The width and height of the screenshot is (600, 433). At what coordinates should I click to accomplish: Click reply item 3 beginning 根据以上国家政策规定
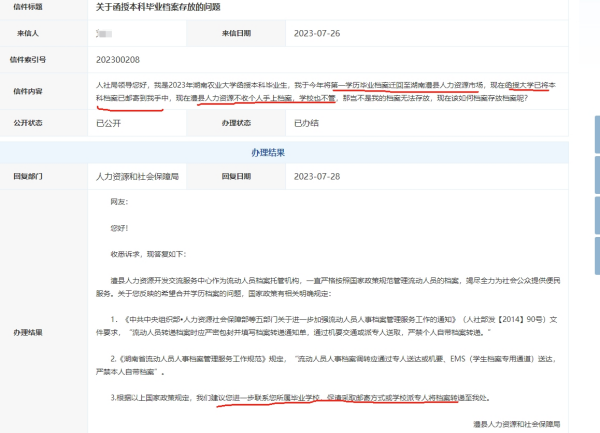[x=300, y=398]
